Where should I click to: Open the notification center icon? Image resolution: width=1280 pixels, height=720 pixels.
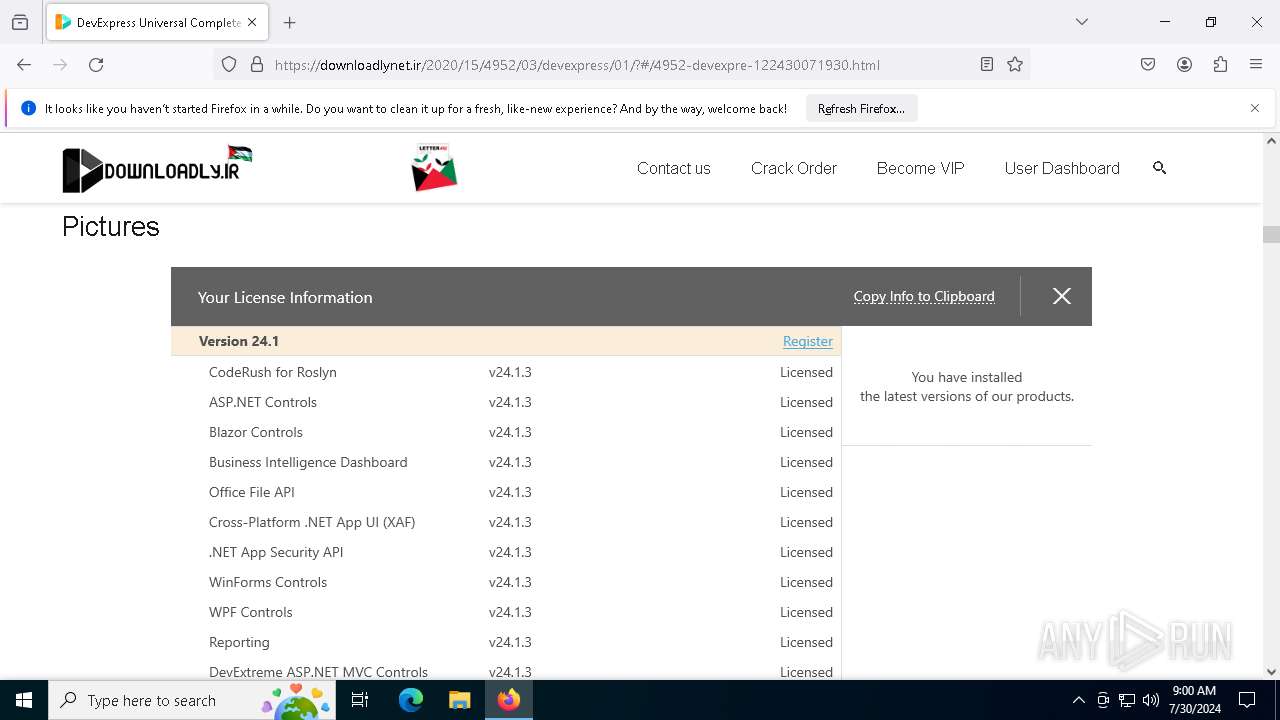[x=1247, y=700]
